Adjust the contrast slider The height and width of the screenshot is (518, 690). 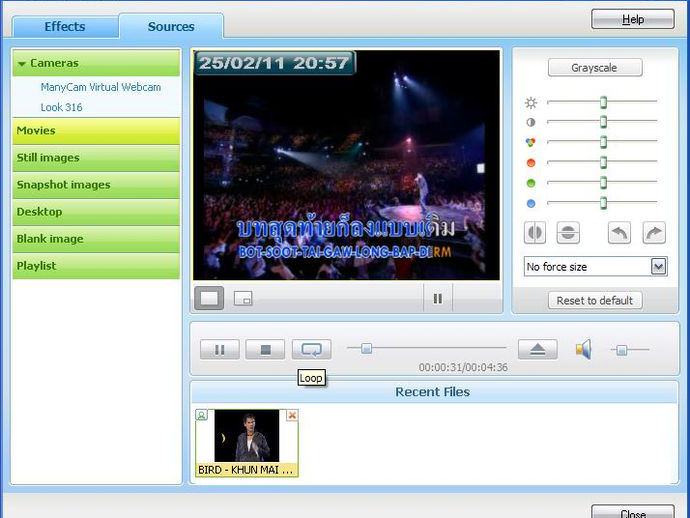(603, 121)
